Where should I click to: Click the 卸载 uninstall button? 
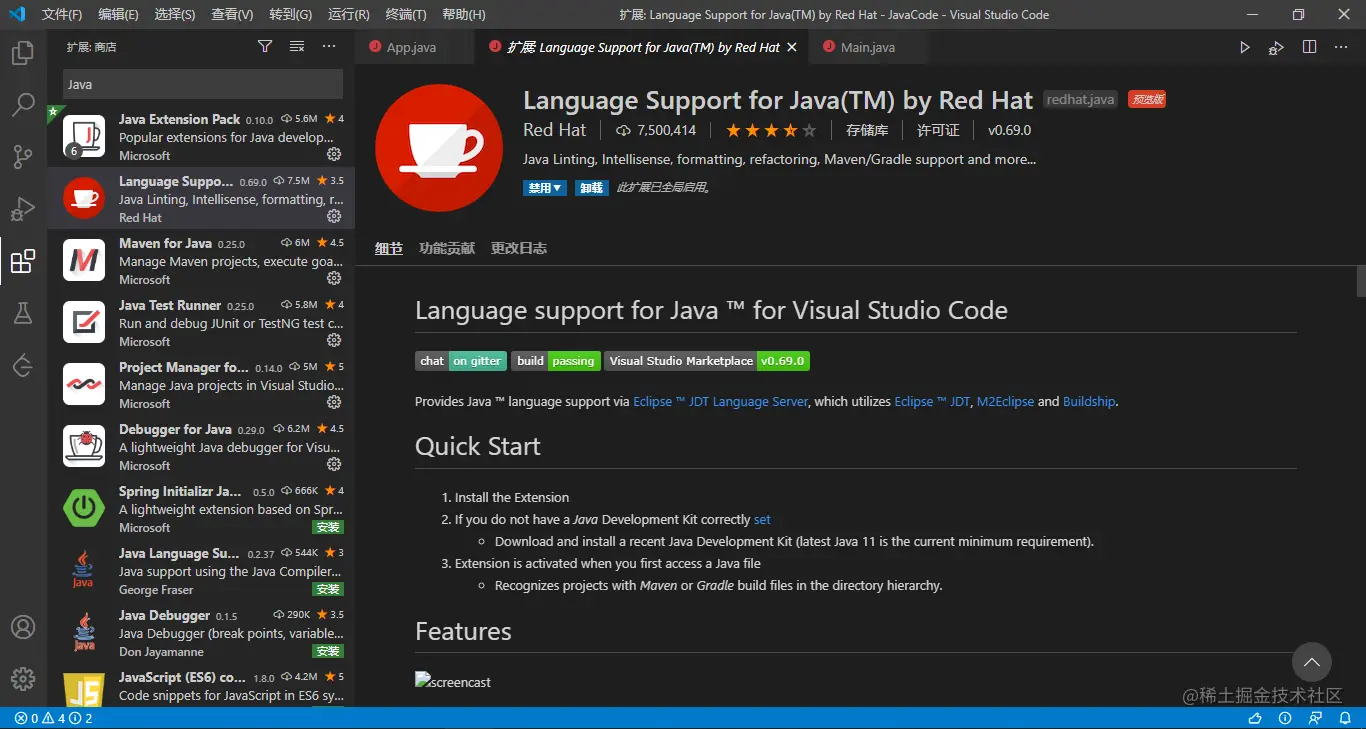click(591, 187)
